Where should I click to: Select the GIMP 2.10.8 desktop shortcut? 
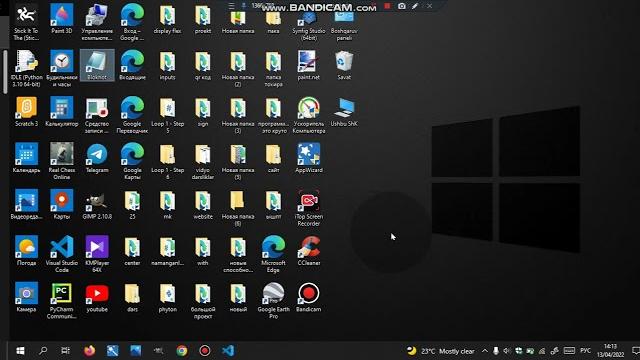coord(97,206)
